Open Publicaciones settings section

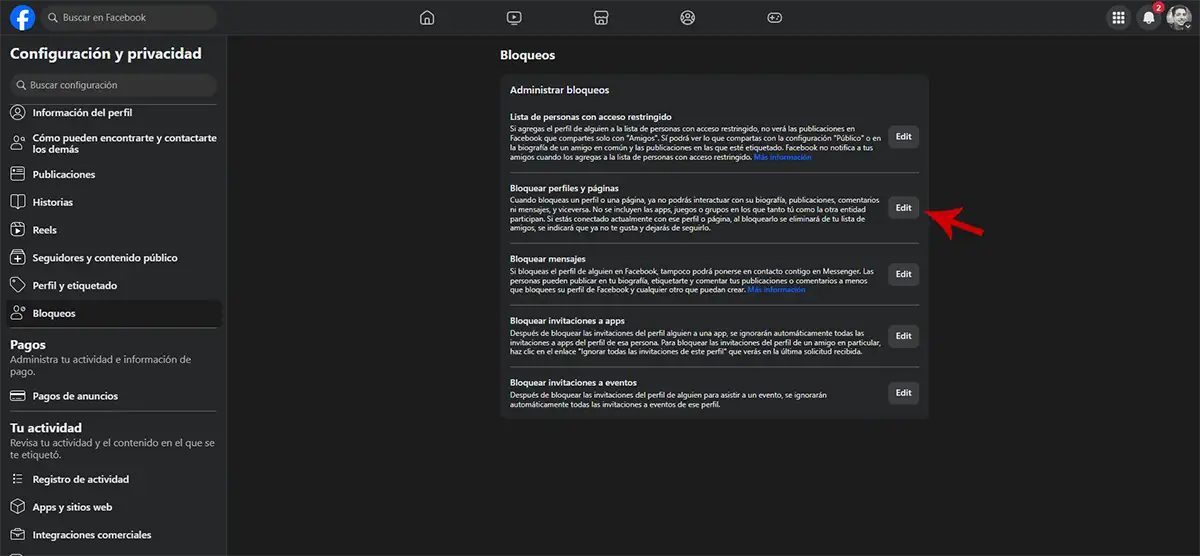pos(64,175)
